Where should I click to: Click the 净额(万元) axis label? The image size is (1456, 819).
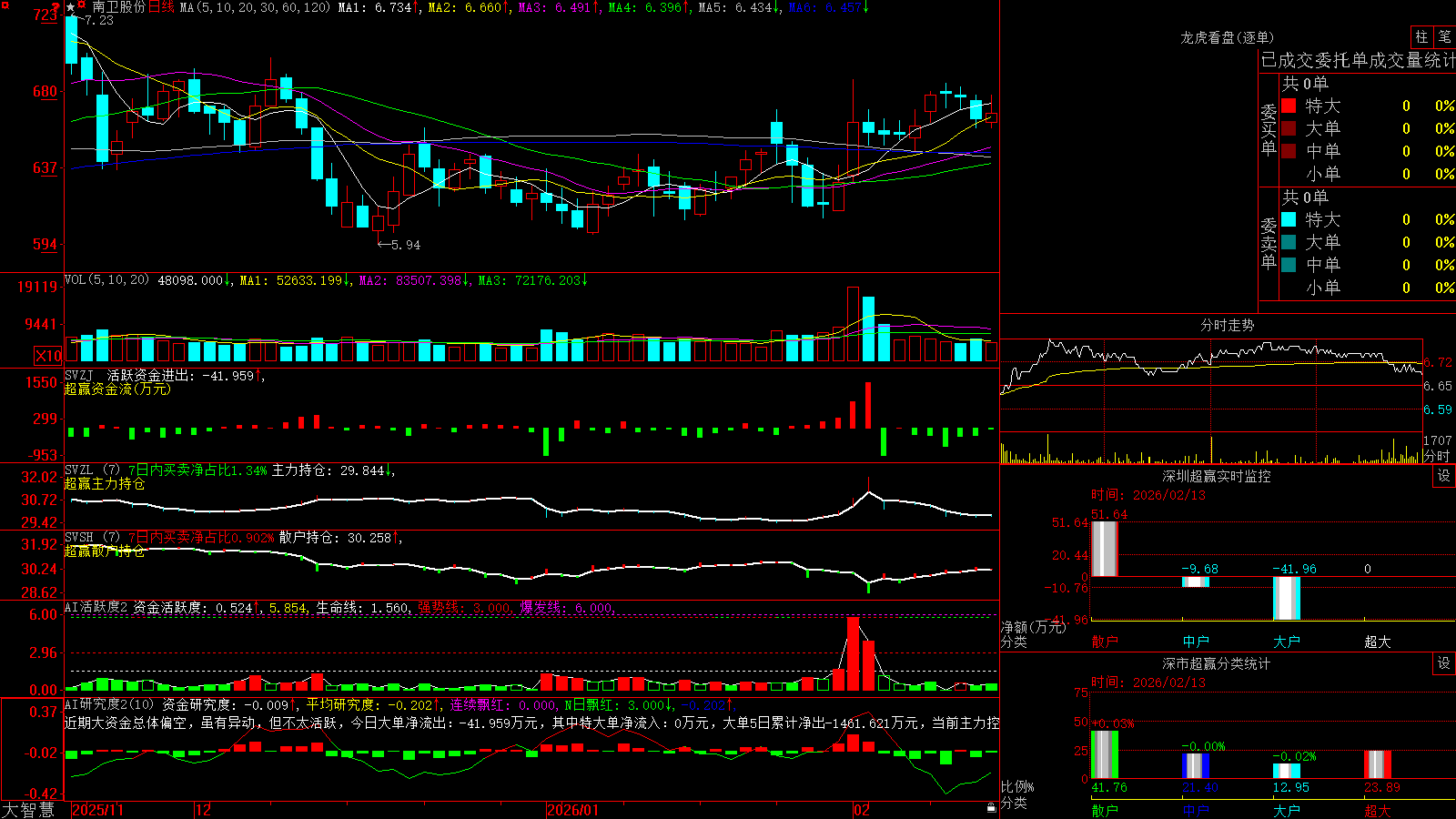(x=1033, y=627)
